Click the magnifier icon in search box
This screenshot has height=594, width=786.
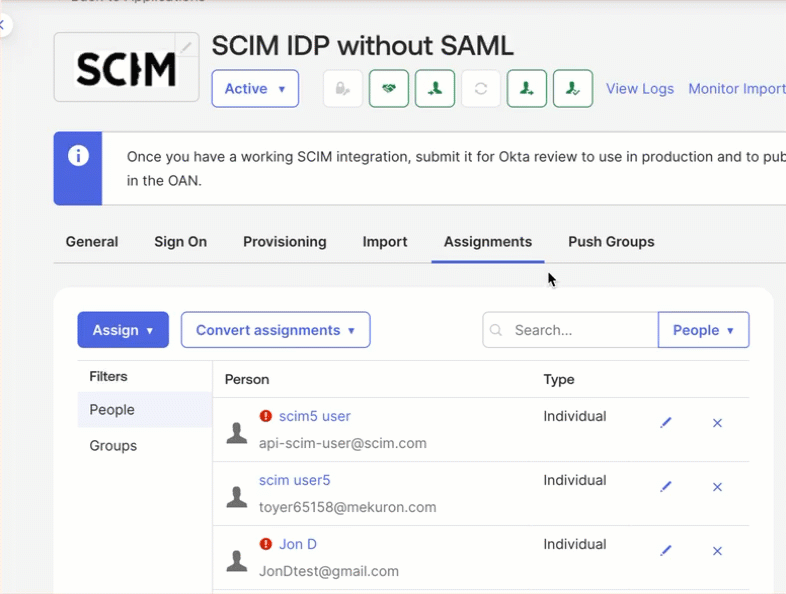tap(496, 330)
